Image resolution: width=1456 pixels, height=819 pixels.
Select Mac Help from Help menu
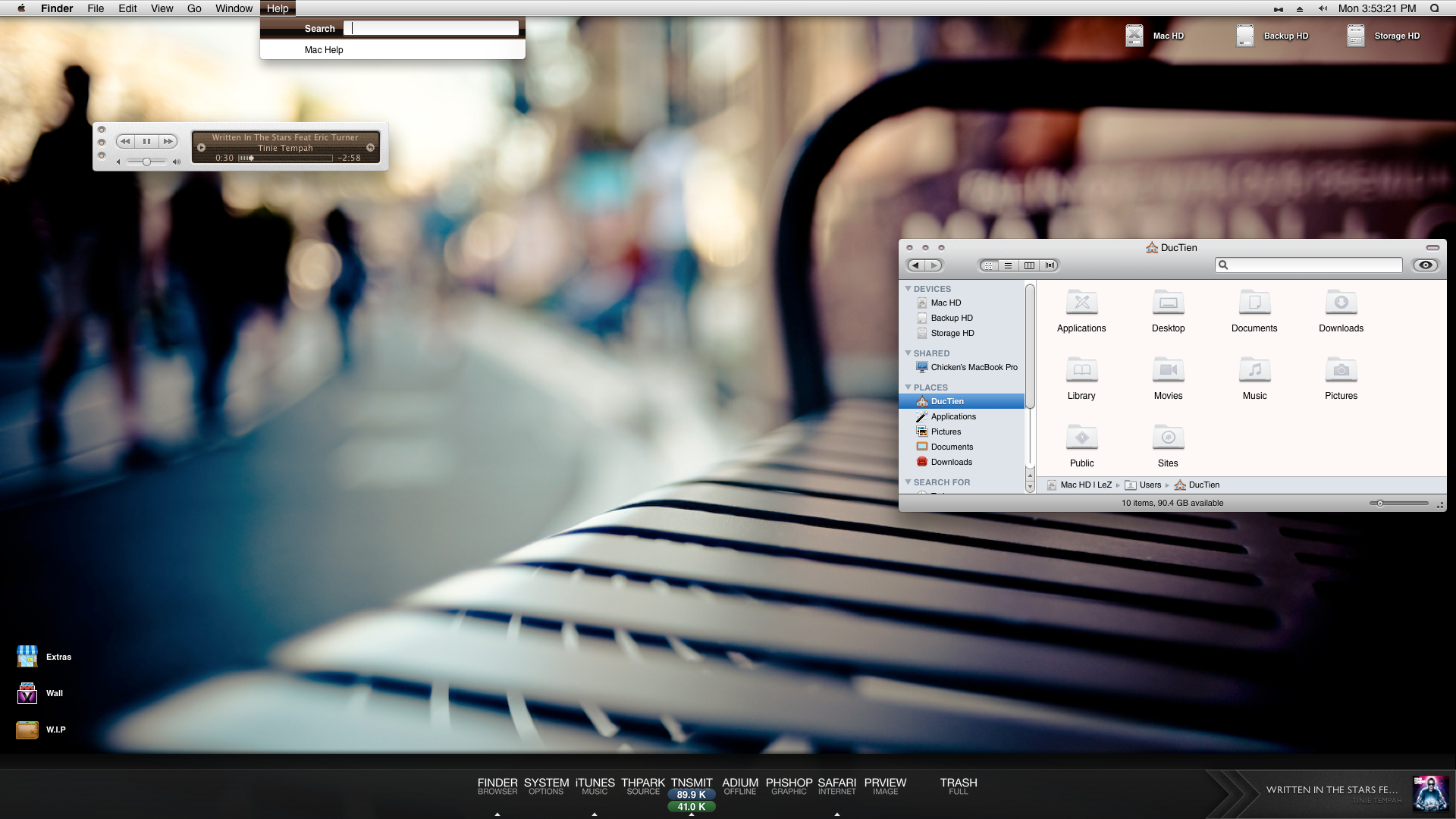coord(324,49)
